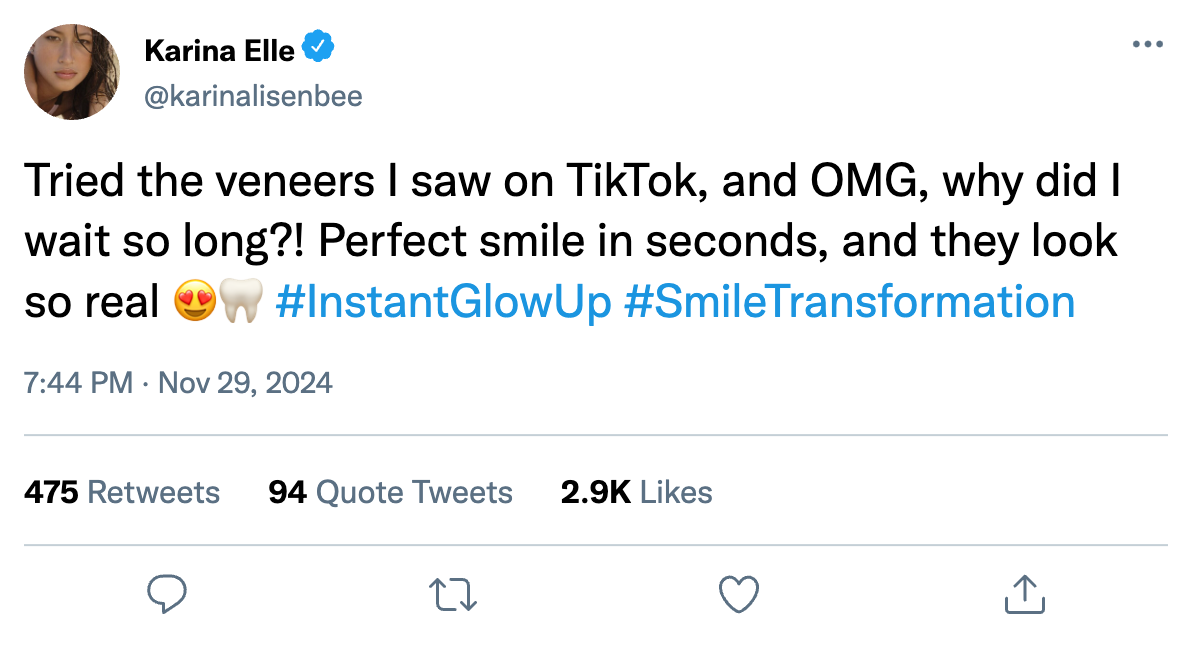
Task: Click tweet's second line starting 'wait so long'
Action: [x=570, y=242]
